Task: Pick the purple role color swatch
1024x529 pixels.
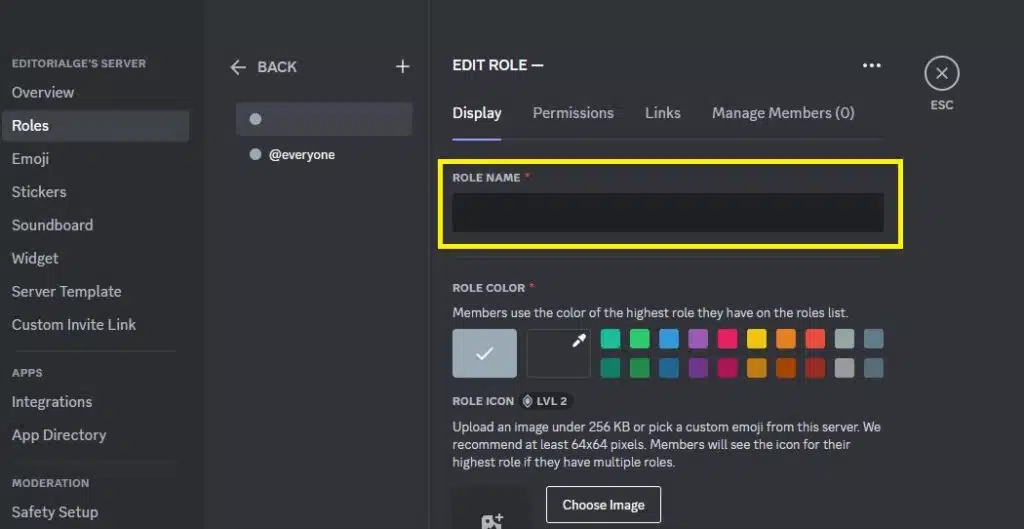Action: click(x=698, y=339)
